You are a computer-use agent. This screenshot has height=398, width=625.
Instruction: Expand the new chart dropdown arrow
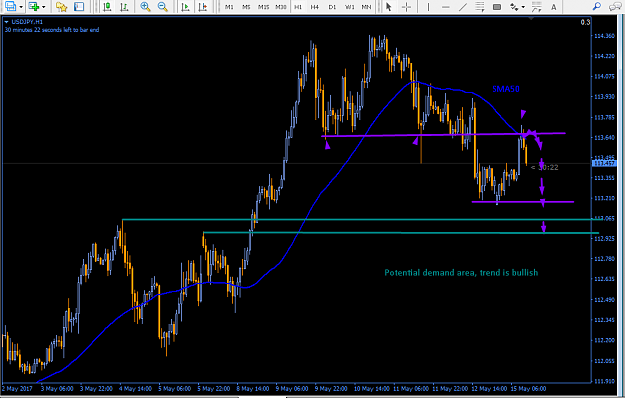(44, 7)
